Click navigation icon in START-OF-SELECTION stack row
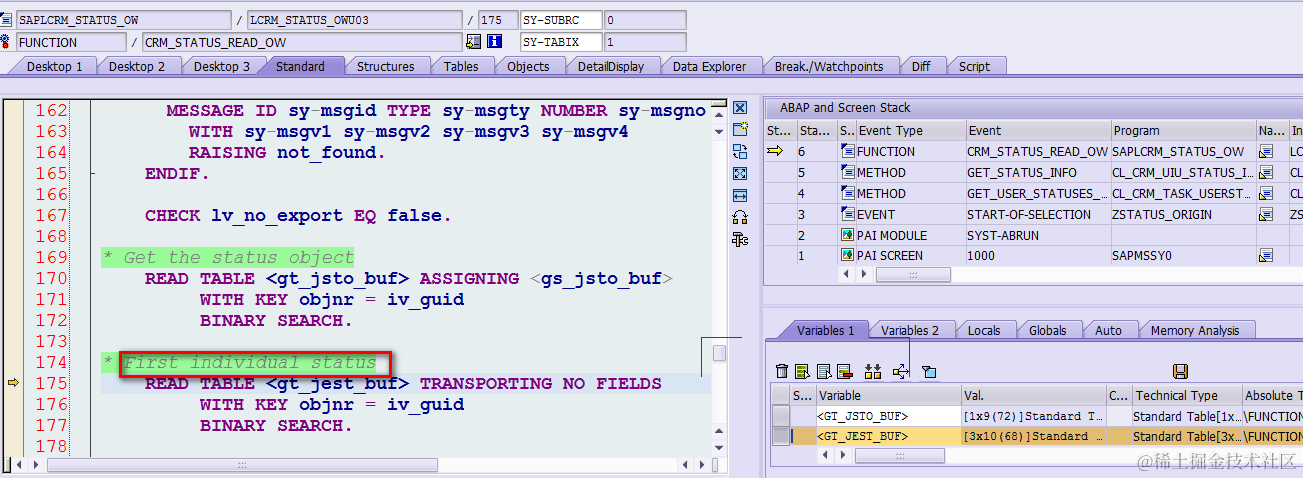The height and width of the screenshot is (478, 1303). point(1265,215)
